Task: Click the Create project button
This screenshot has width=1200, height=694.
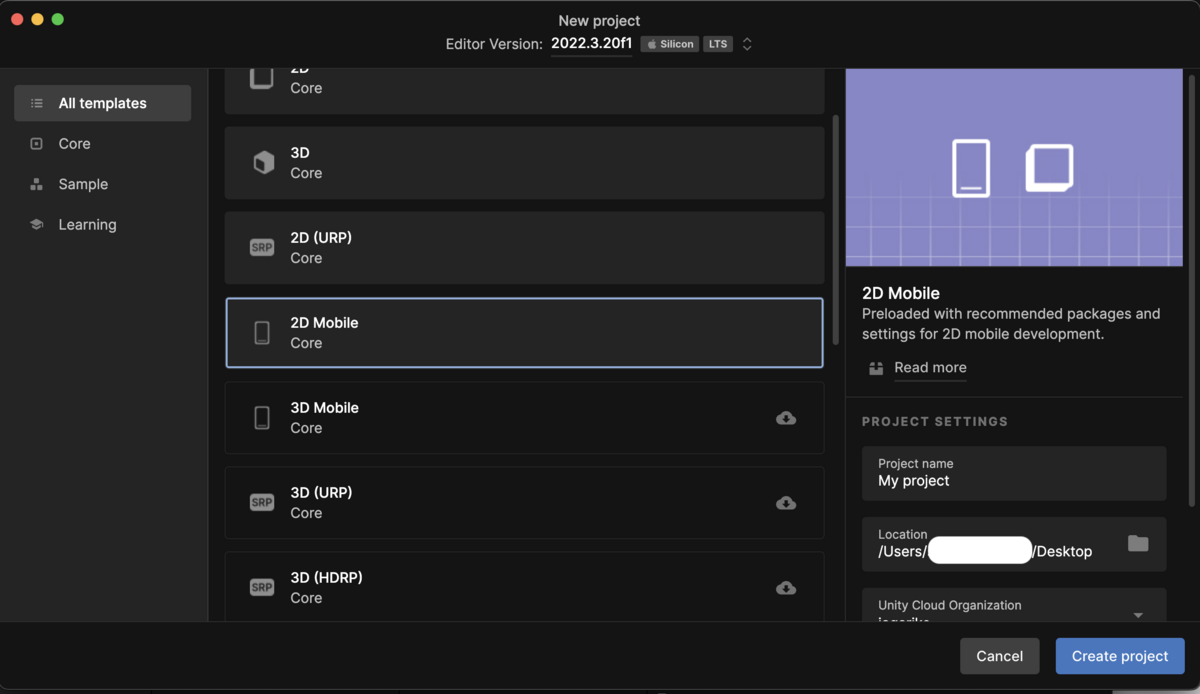Action: click(x=1120, y=656)
